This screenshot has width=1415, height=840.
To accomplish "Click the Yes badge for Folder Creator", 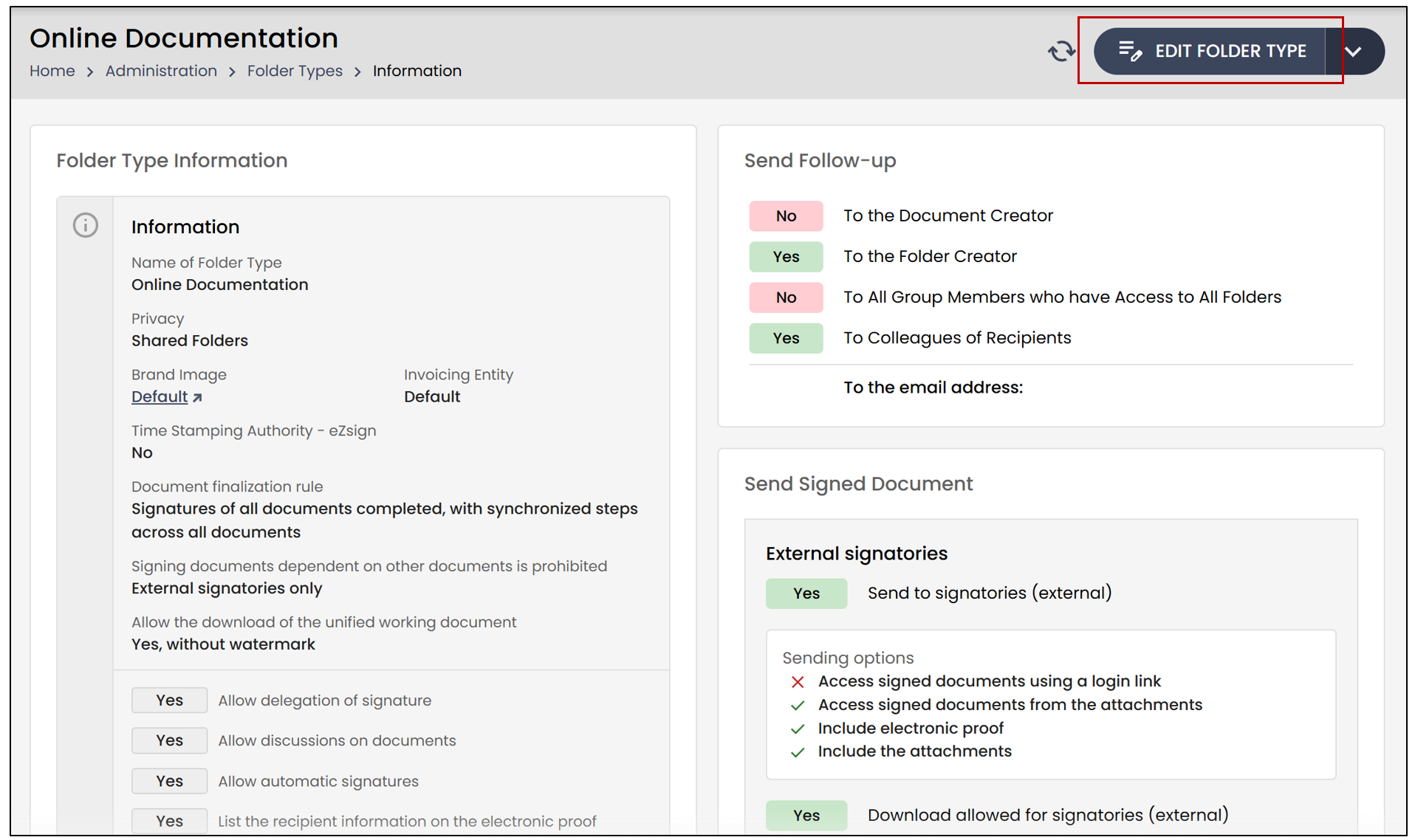I will click(x=786, y=256).
